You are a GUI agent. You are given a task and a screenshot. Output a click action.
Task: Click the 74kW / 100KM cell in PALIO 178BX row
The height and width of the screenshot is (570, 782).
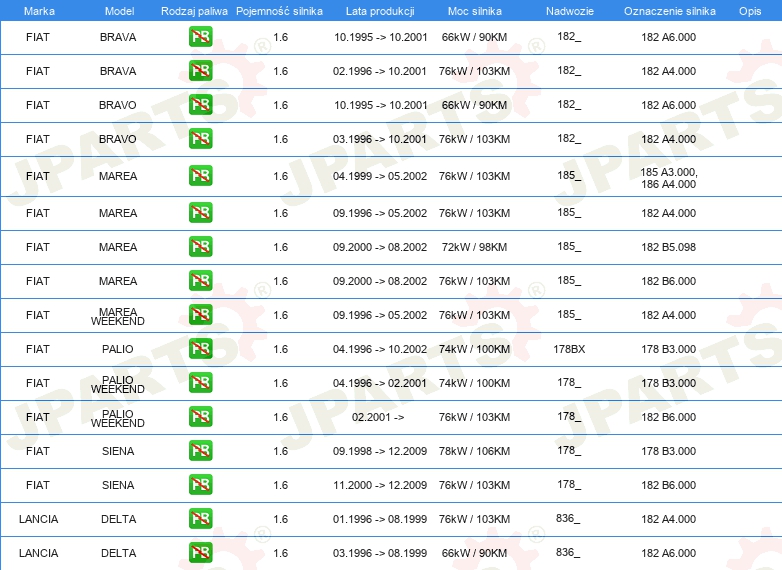(x=474, y=349)
